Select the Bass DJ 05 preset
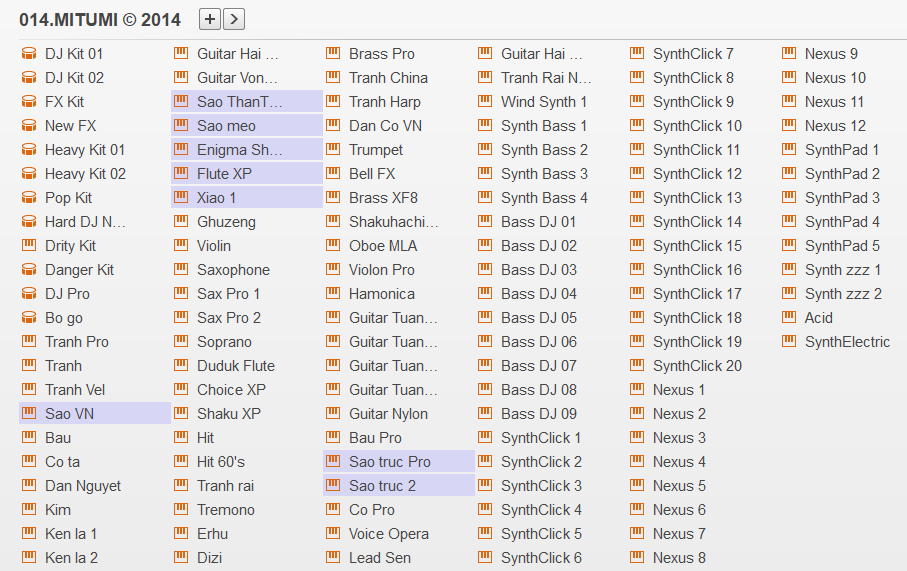Screen dimensions: 907x571 (x=538, y=318)
